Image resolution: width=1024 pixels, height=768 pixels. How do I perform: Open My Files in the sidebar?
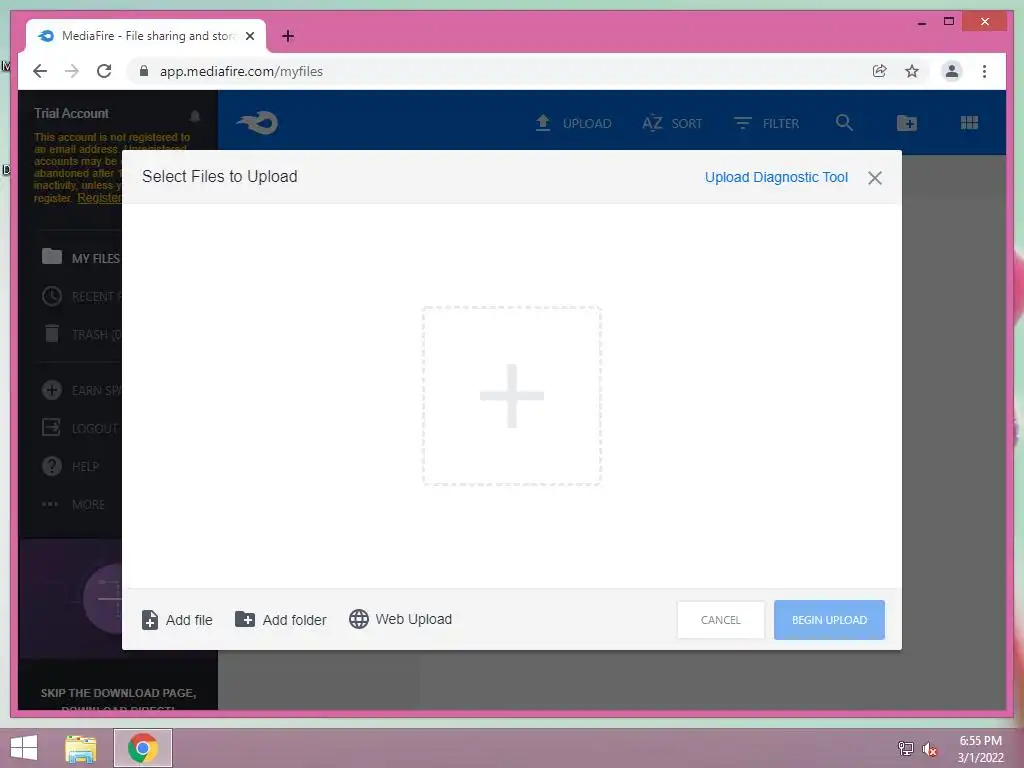click(x=81, y=257)
